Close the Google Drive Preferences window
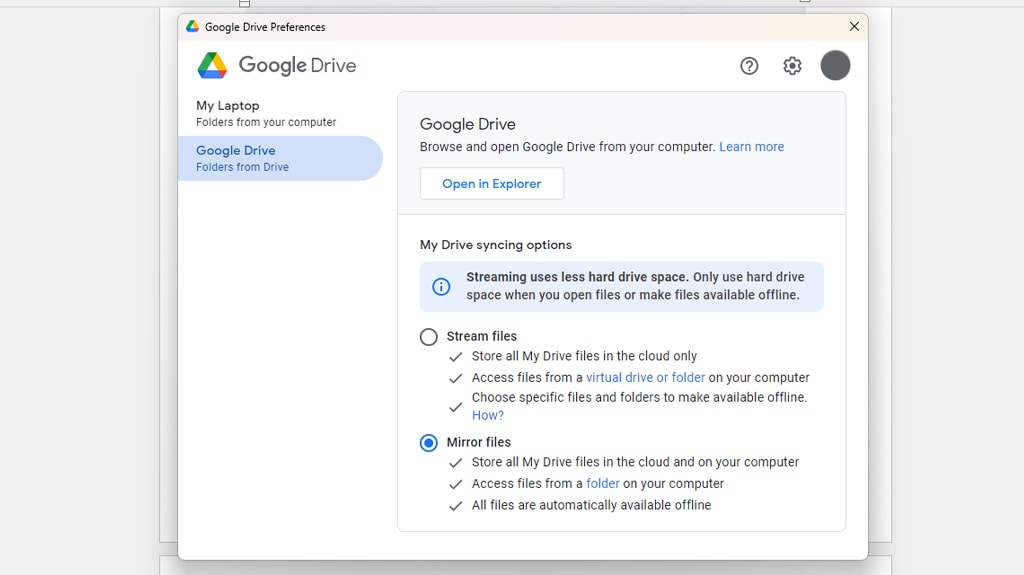Viewport: 1024px width, 575px height. coord(854,26)
